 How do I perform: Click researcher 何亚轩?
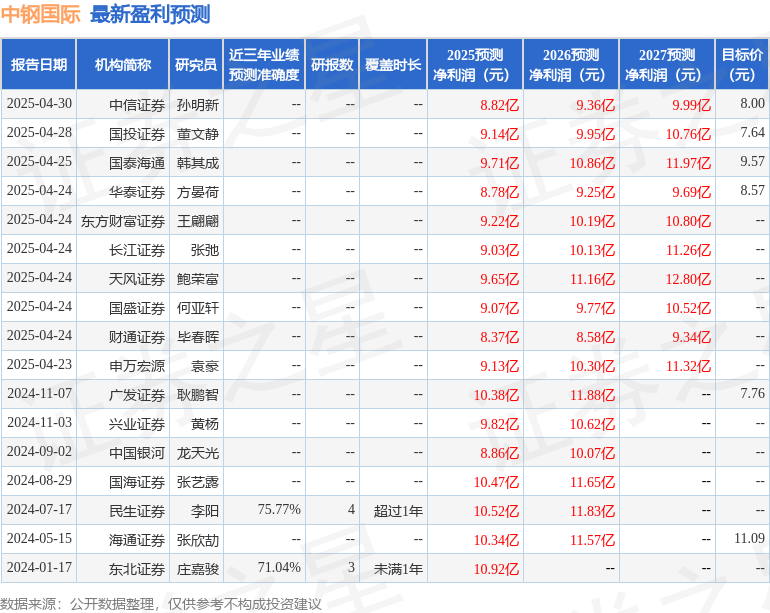pyautogui.click(x=198, y=308)
